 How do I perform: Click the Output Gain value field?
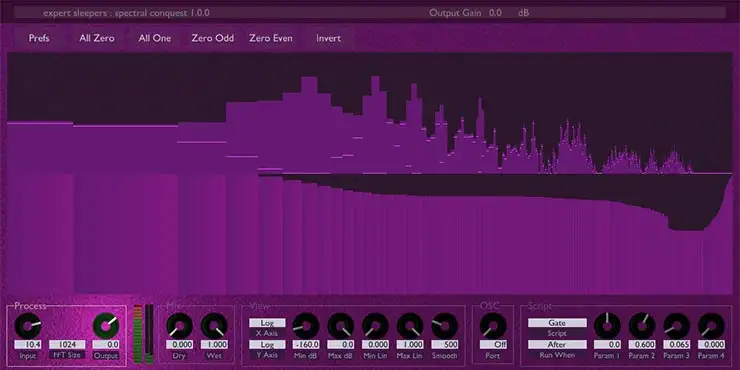point(496,13)
